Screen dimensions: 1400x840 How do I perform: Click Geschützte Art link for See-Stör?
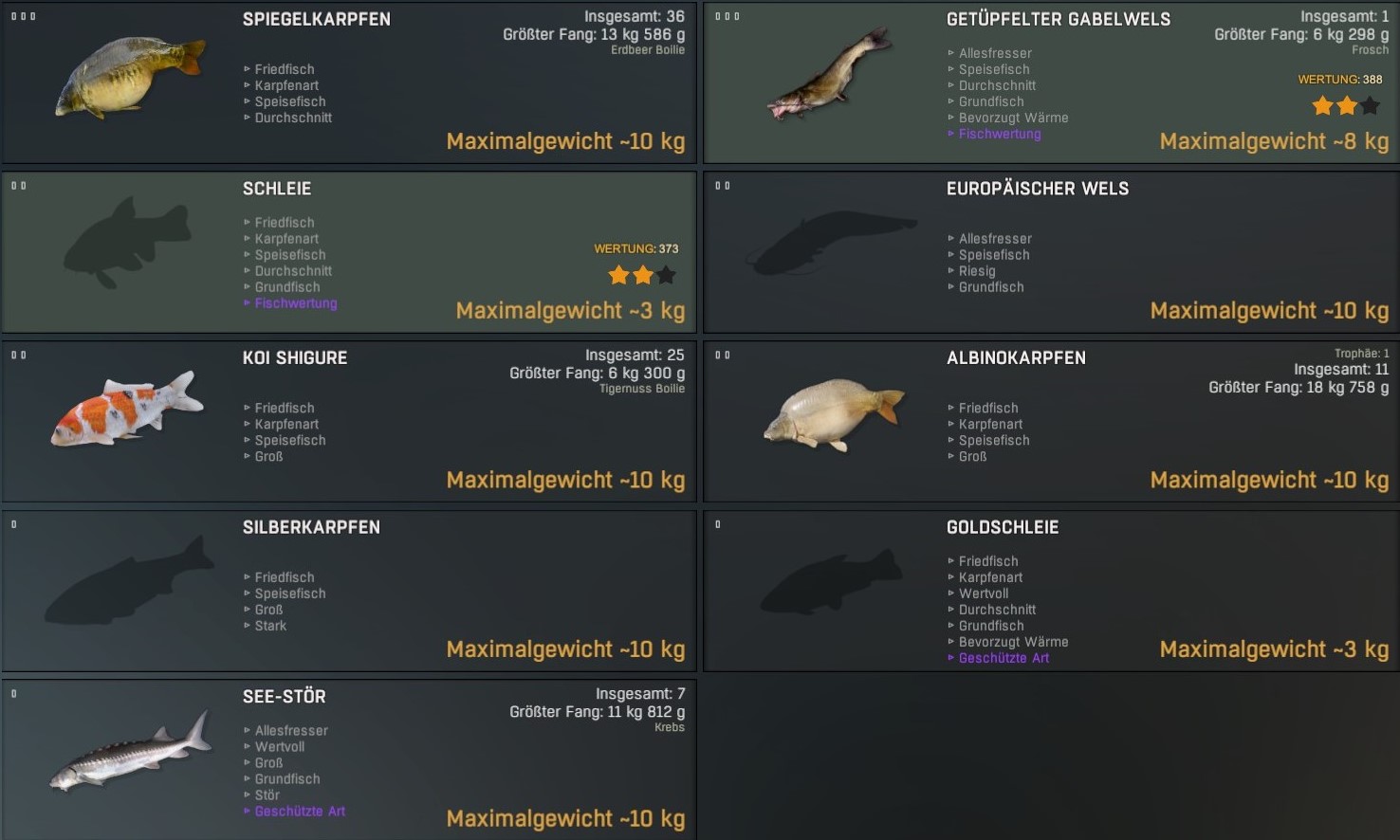[300, 812]
